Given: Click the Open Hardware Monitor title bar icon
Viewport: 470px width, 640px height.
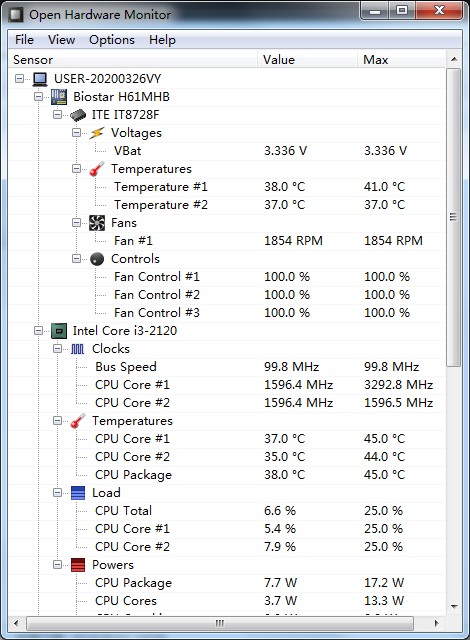Looking at the screenshot, I should coord(16,15).
